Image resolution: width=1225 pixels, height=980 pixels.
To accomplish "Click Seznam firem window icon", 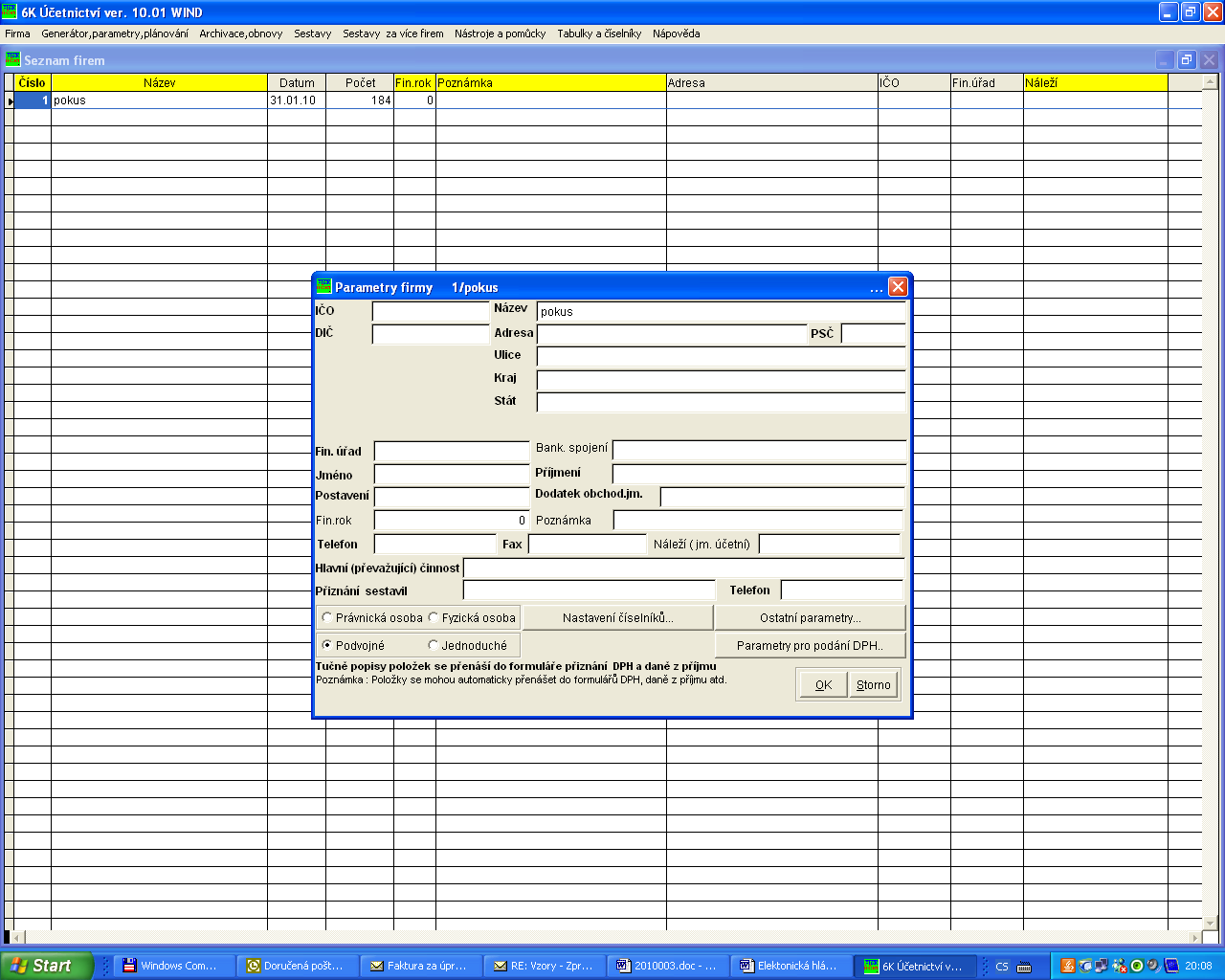I will point(12,59).
